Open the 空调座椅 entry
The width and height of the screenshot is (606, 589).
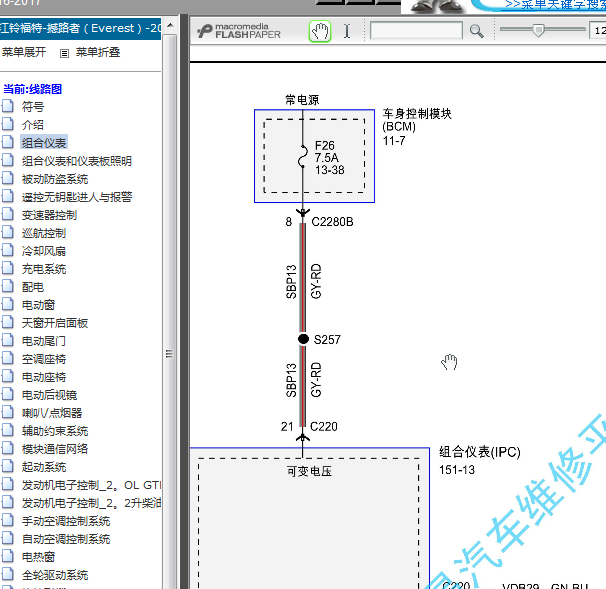[44, 359]
